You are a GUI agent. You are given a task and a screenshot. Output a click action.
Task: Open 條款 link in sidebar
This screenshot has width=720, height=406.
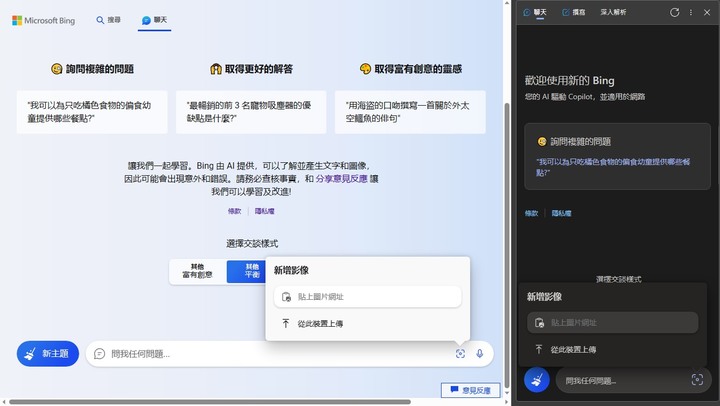tap(531, 213)
